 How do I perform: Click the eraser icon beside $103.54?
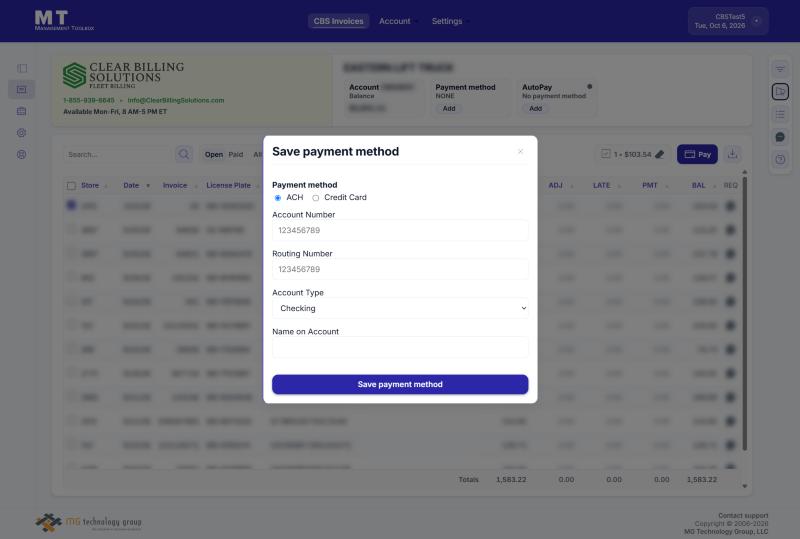660,154
